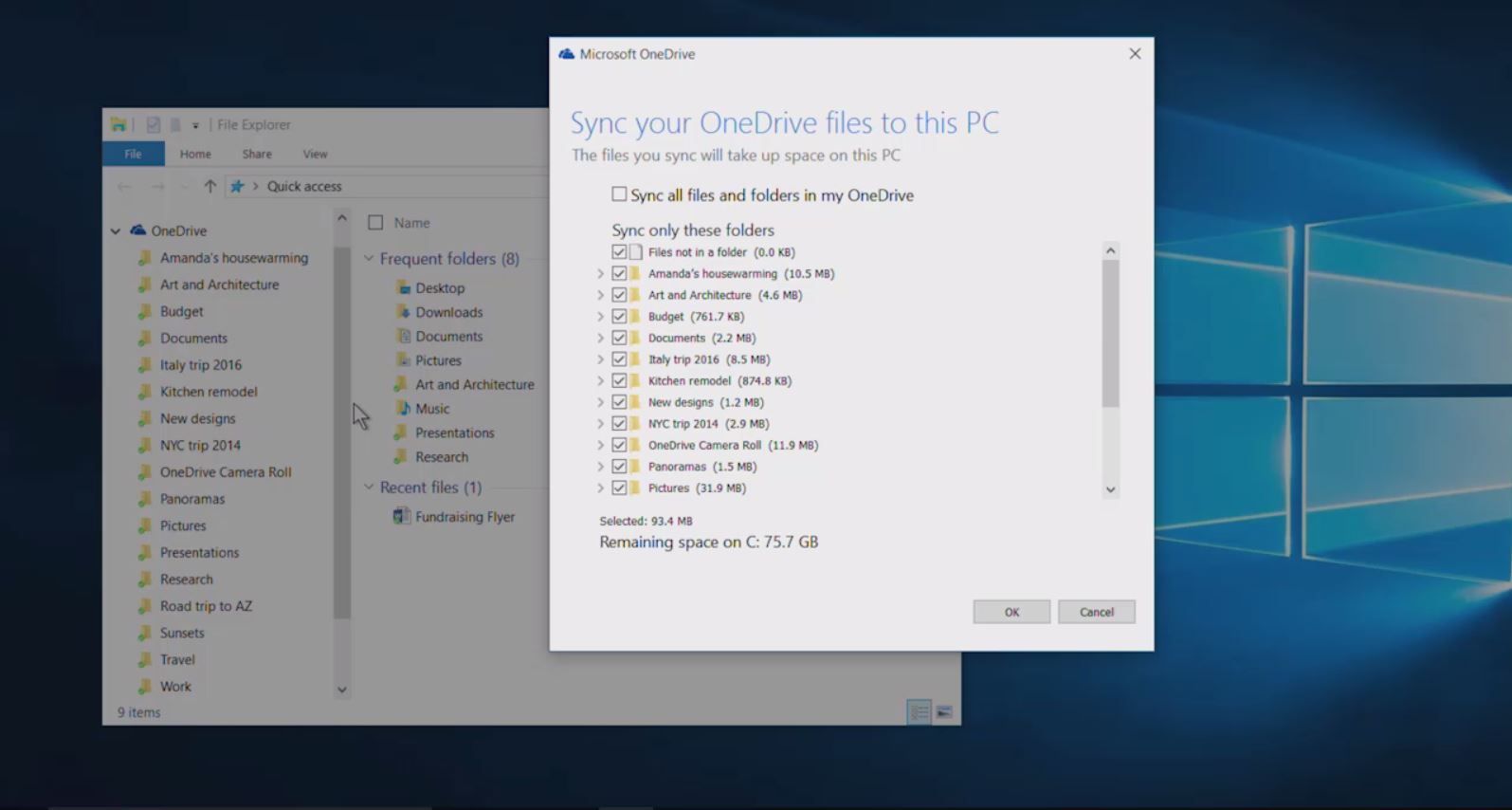Click the Pictures folder icon under Frequent folders
1512x810 pixels.
(403, 360)
